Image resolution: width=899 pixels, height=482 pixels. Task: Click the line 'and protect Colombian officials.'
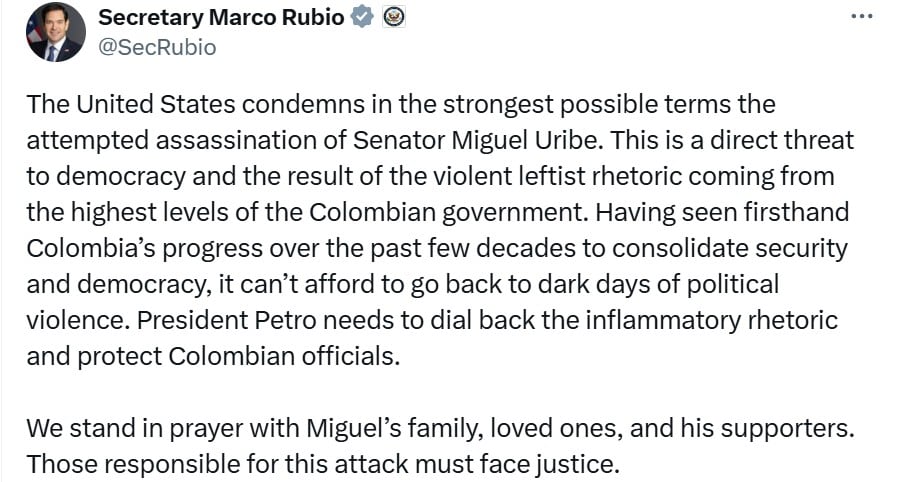tap(212, 356)
